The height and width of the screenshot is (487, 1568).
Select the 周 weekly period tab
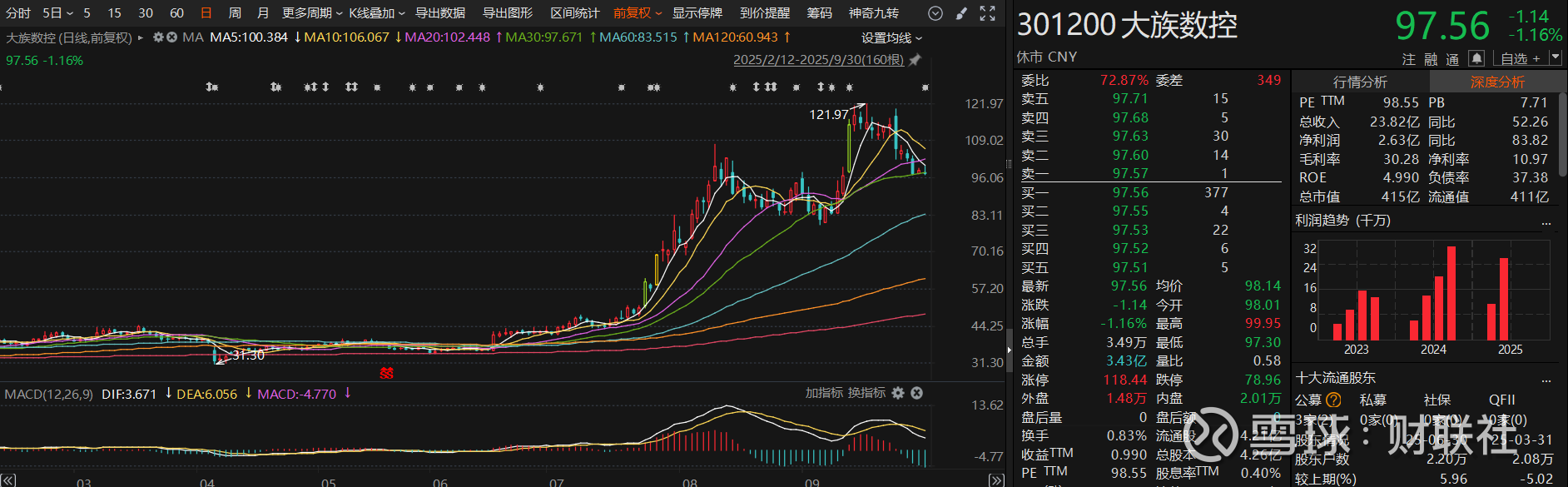point(235,13)
